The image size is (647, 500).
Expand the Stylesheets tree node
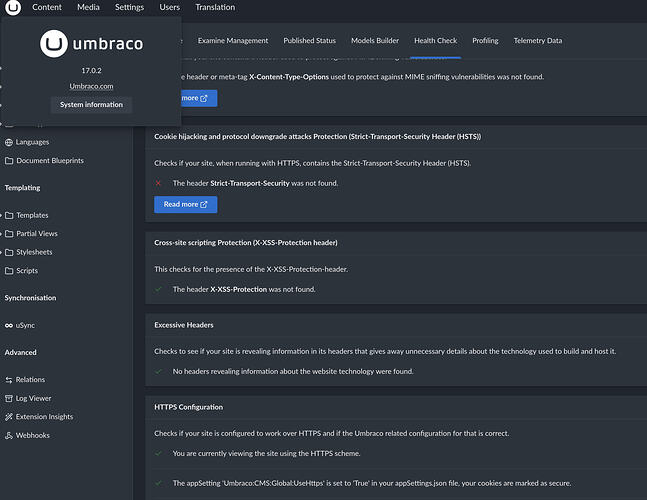pyautogui.click(x=1, y=252)
